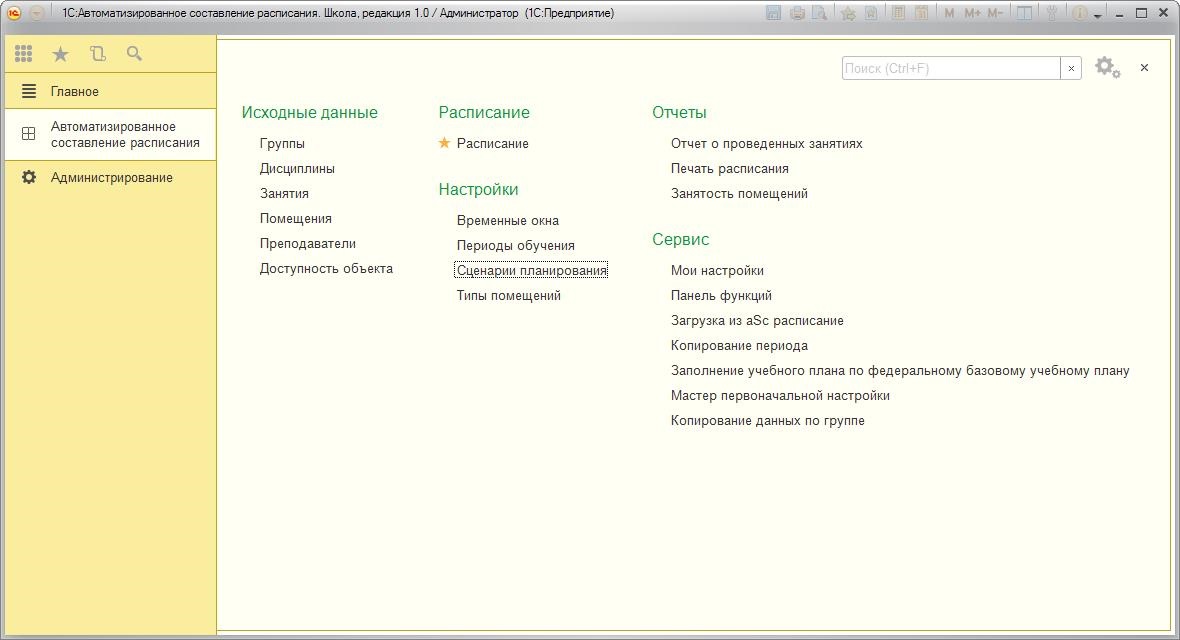The height and width of the screenshot is (640, 1180).
Task: Open the menu settings gear near search
Action: (x=1106, y=68)
